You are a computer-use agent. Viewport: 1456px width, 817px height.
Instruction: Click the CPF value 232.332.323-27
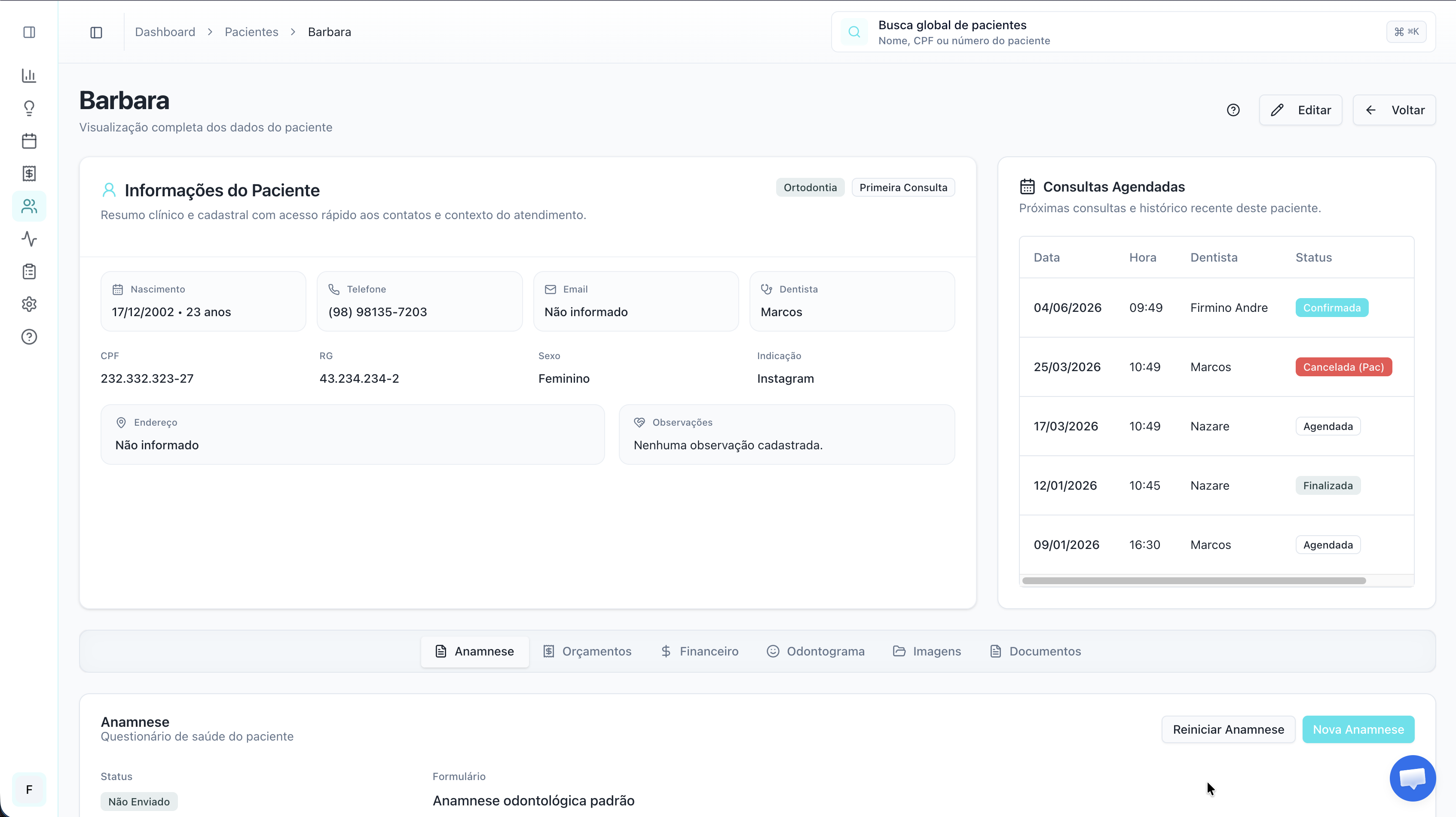[x=147, y=378]
